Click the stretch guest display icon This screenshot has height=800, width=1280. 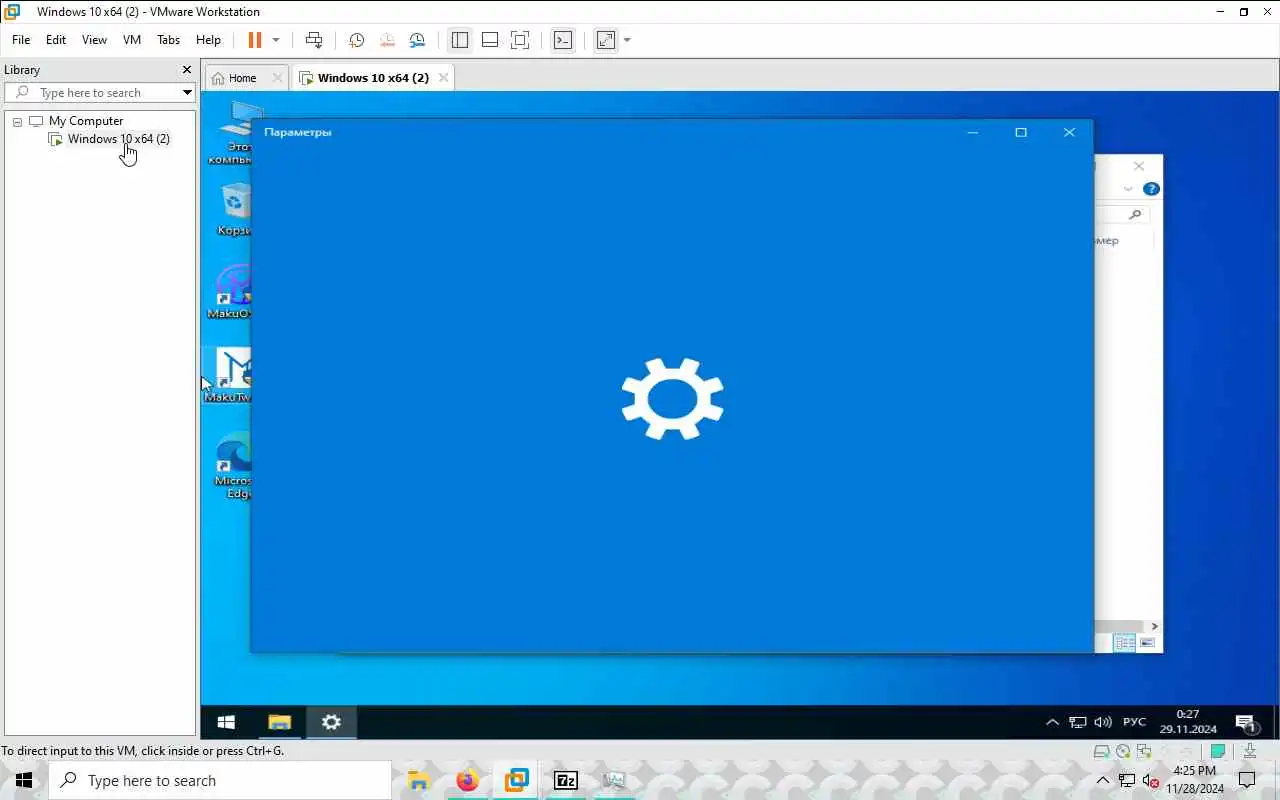606,40
